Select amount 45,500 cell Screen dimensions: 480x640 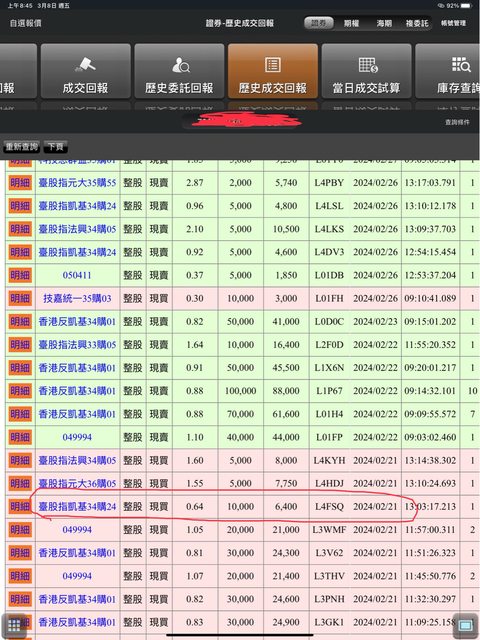pyautogui.click(x=286, y=368)
